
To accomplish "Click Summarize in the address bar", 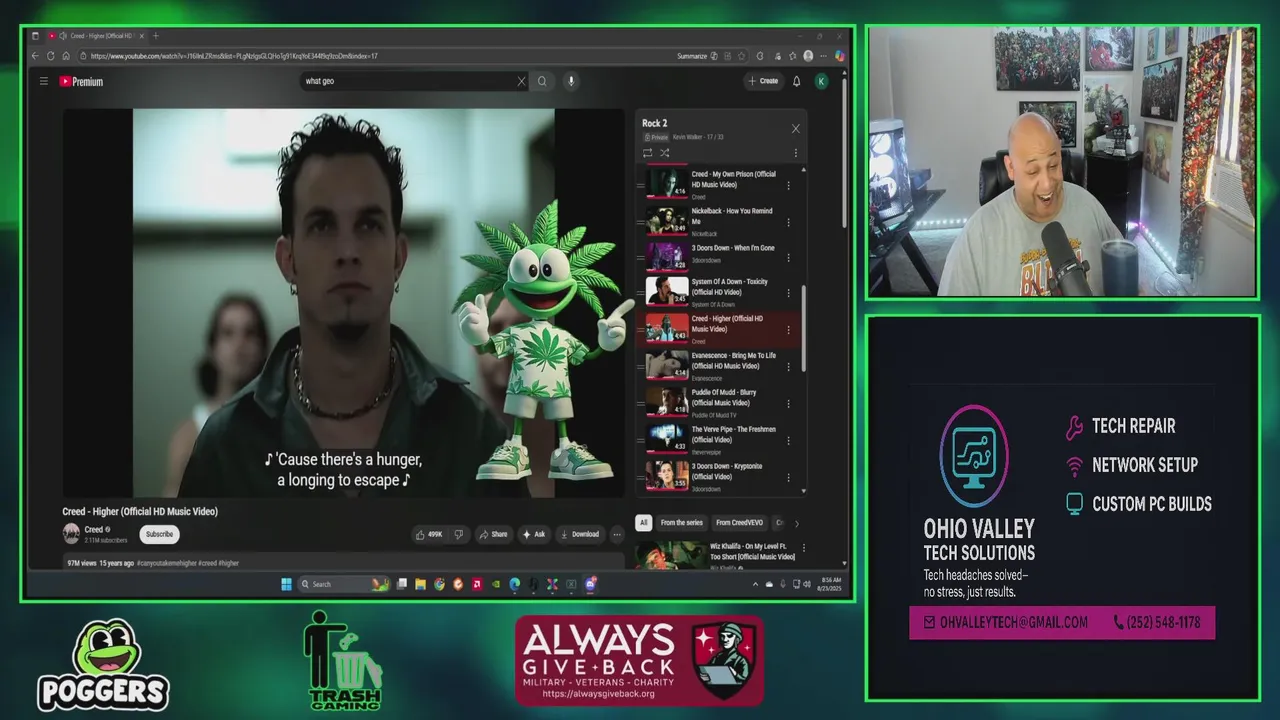I will click(692, 56).
